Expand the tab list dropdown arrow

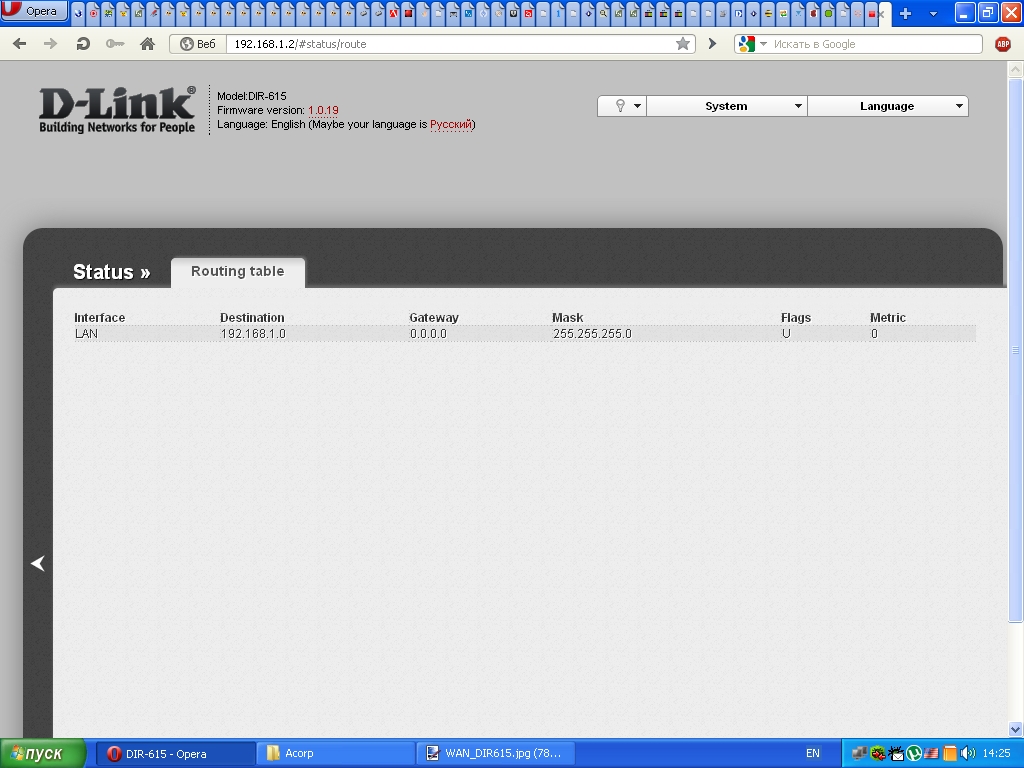pos(933,14)
